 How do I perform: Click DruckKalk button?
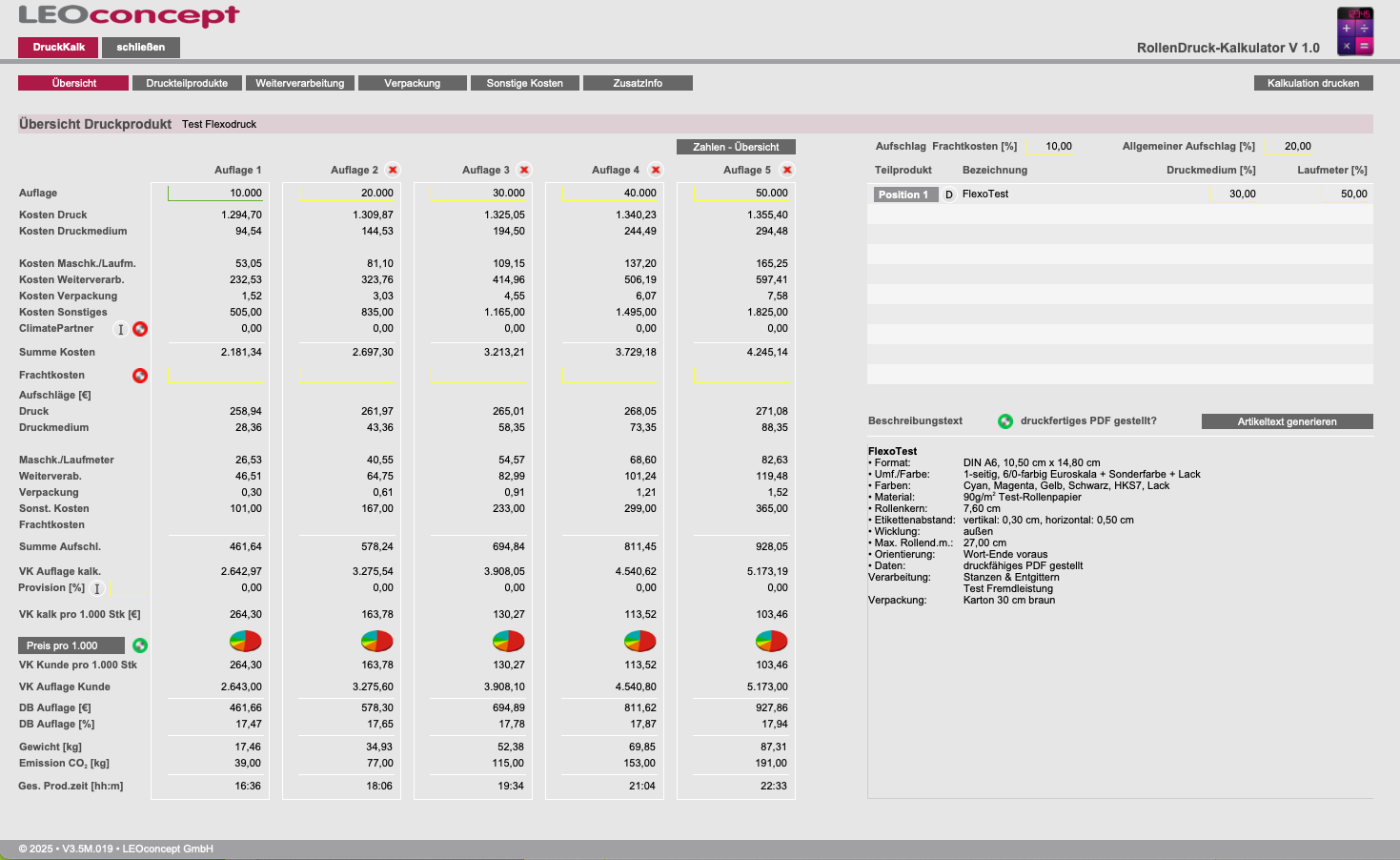pos(58,47)
